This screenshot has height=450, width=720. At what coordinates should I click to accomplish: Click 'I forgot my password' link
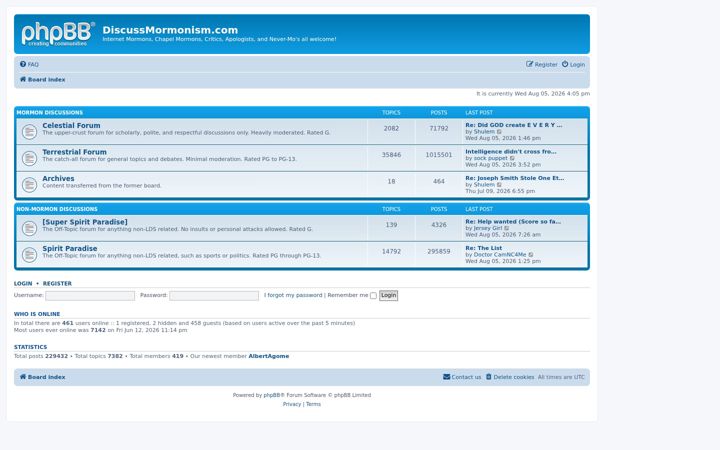coord(293,295)
